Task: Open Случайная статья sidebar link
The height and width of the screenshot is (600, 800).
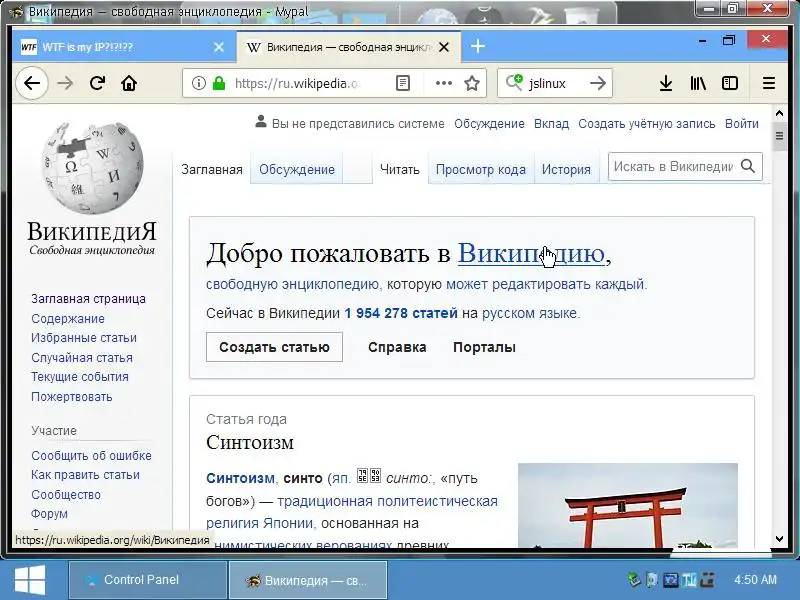Action: (x=82, y=358)
